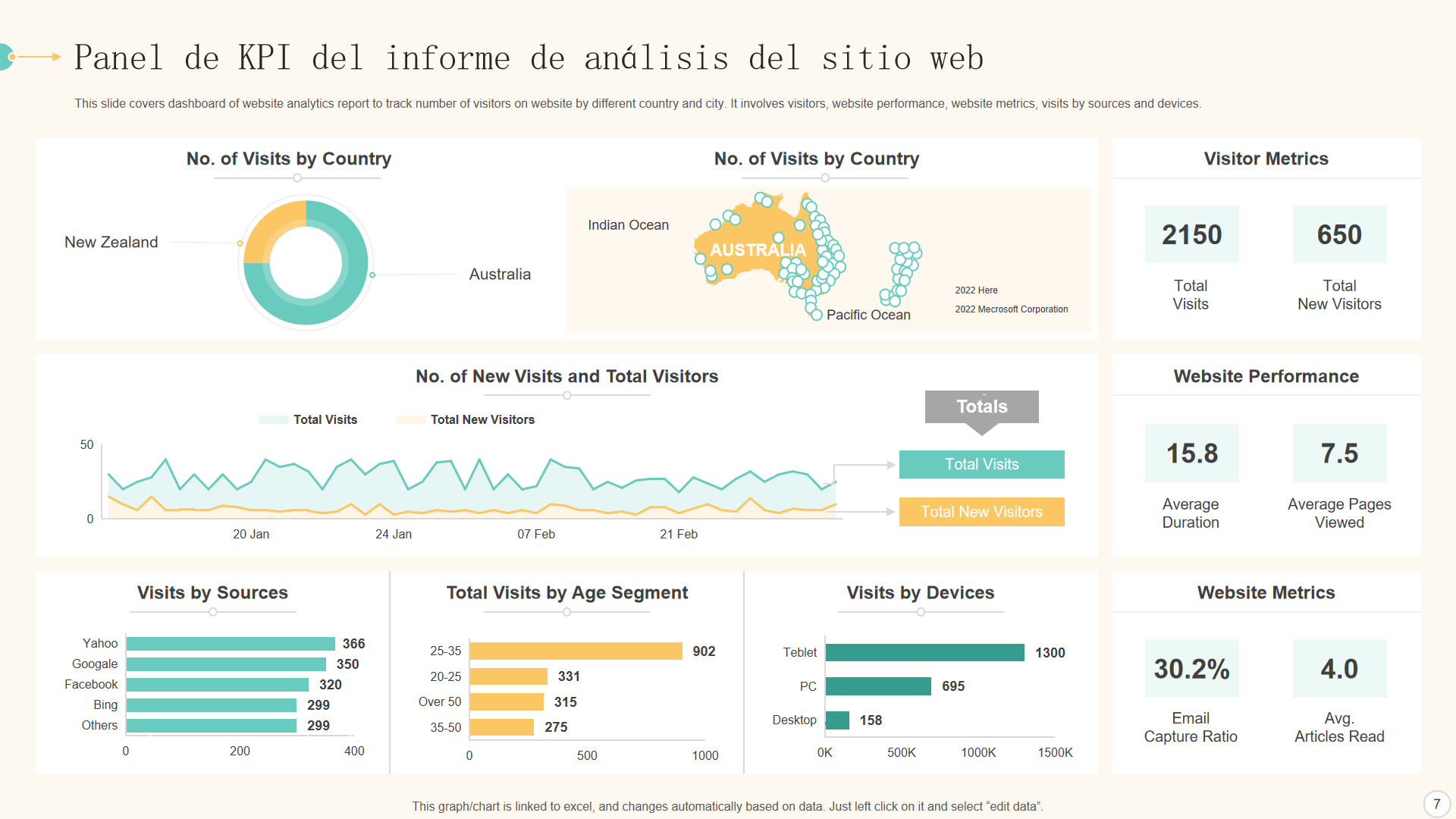Click the 2150 Total Visits value box
This screenshot has width=1456, height=819.
[x=1191, y=234]
